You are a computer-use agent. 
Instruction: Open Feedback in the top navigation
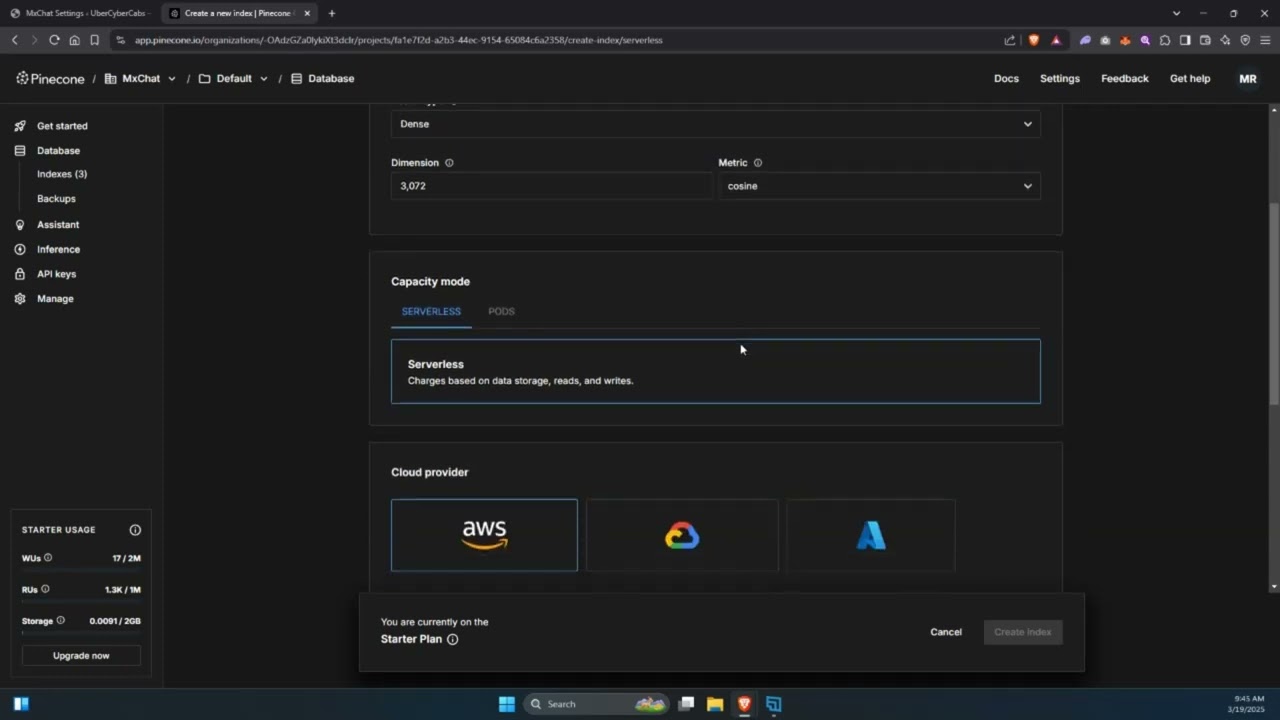pos(1125,78)
